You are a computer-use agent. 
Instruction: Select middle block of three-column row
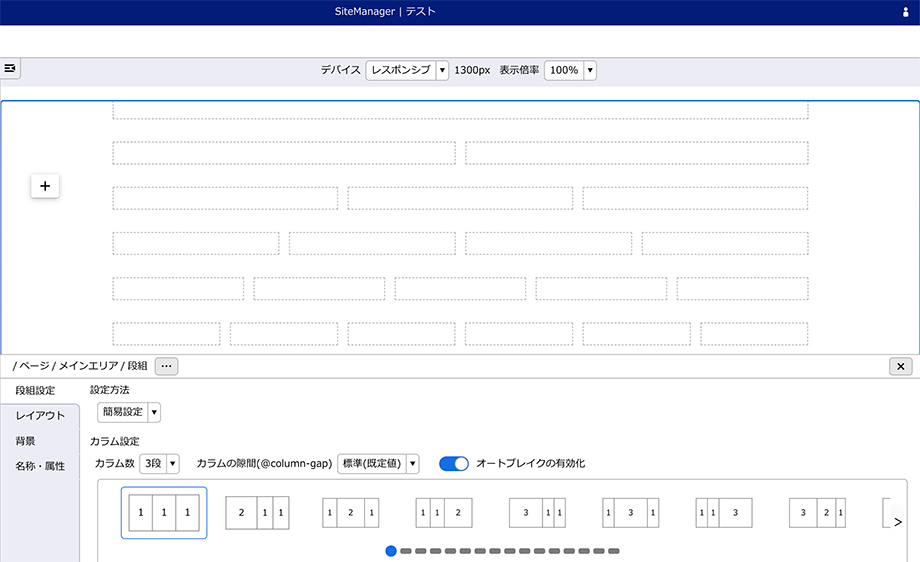tap(460, 198)
